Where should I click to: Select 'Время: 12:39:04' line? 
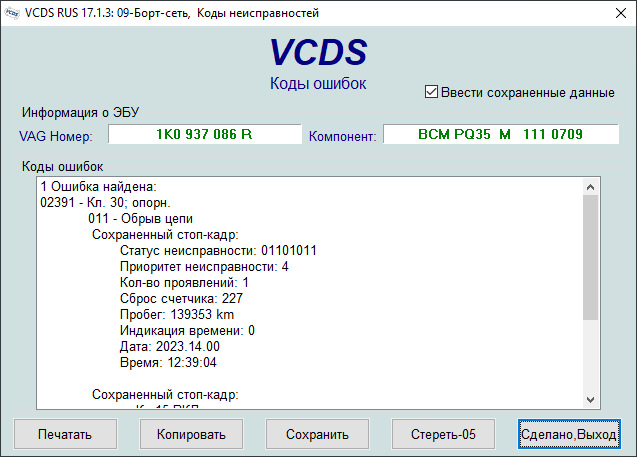pos(168,362)
